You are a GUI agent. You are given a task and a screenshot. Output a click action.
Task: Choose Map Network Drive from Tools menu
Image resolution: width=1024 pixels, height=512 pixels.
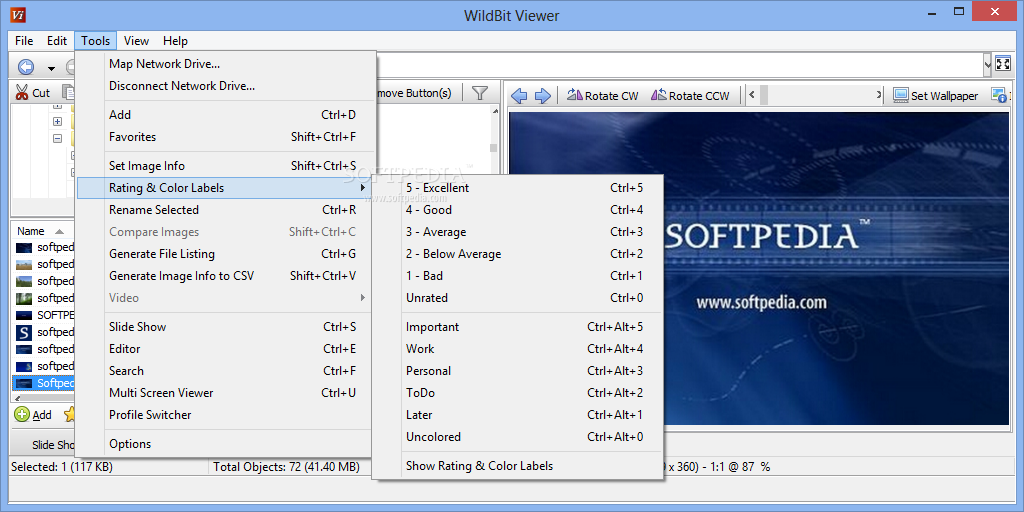[x=226, y=64]
